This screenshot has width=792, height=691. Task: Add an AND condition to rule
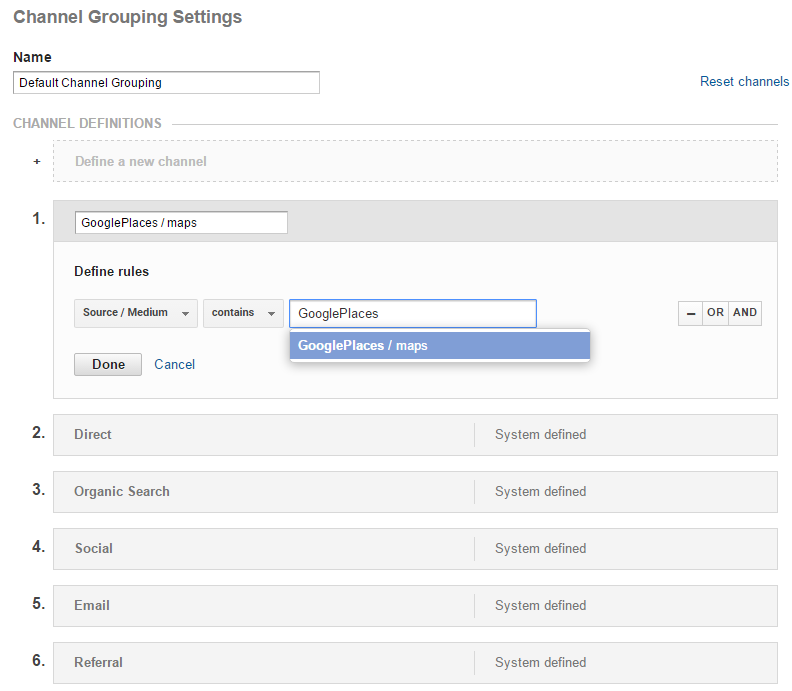pyautogui.click(x=745, y=313)
